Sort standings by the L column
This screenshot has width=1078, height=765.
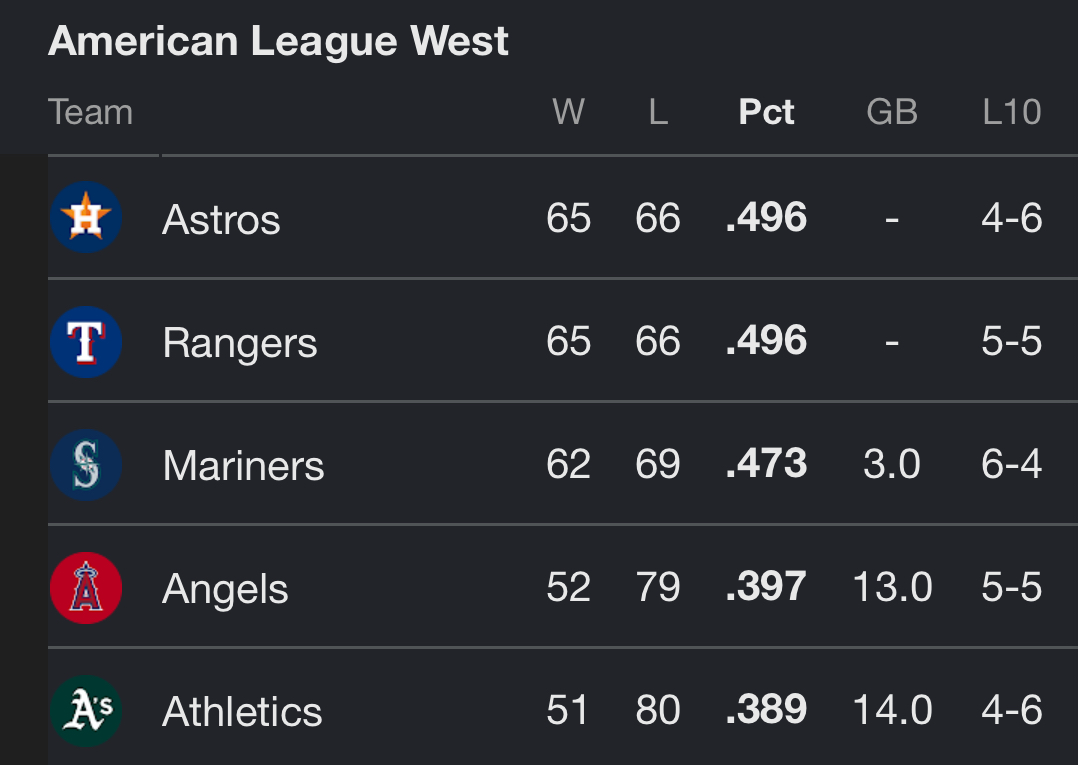click(658, 111)
